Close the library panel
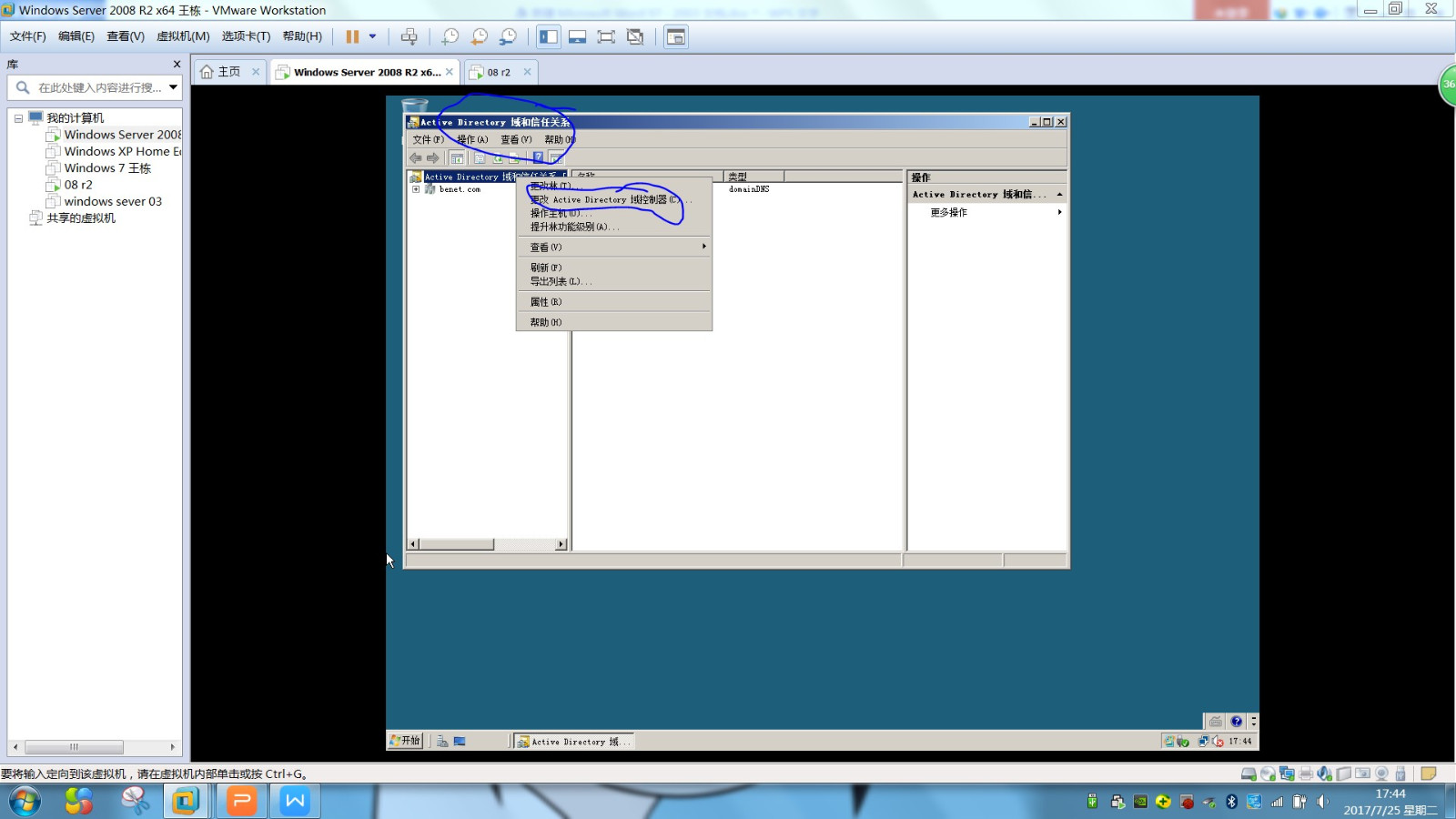Viewport: 1456px width, 819px height. coord(177,65)
